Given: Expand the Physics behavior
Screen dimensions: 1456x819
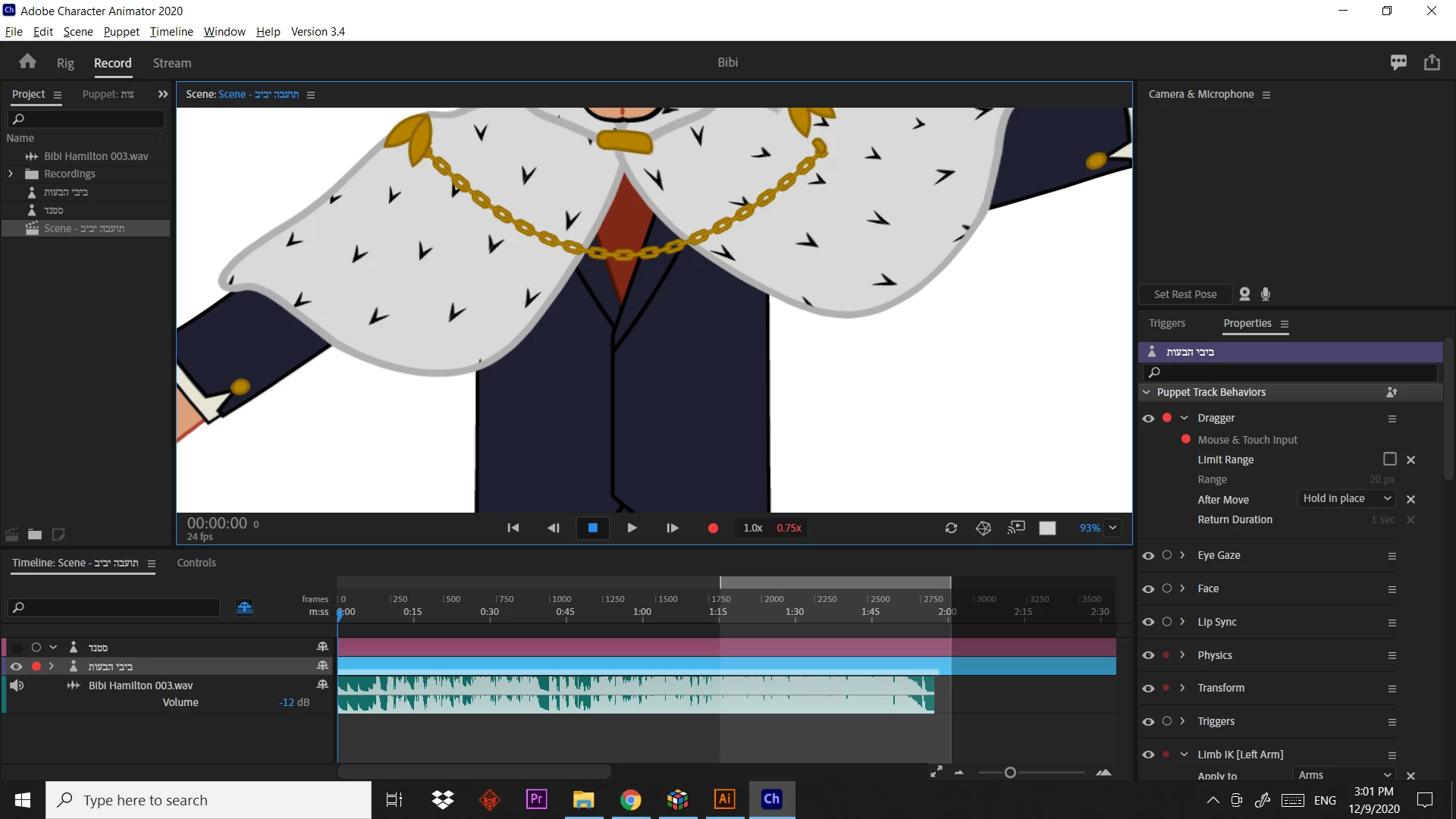Looking at the screenshot, I should pos(1182,655).
